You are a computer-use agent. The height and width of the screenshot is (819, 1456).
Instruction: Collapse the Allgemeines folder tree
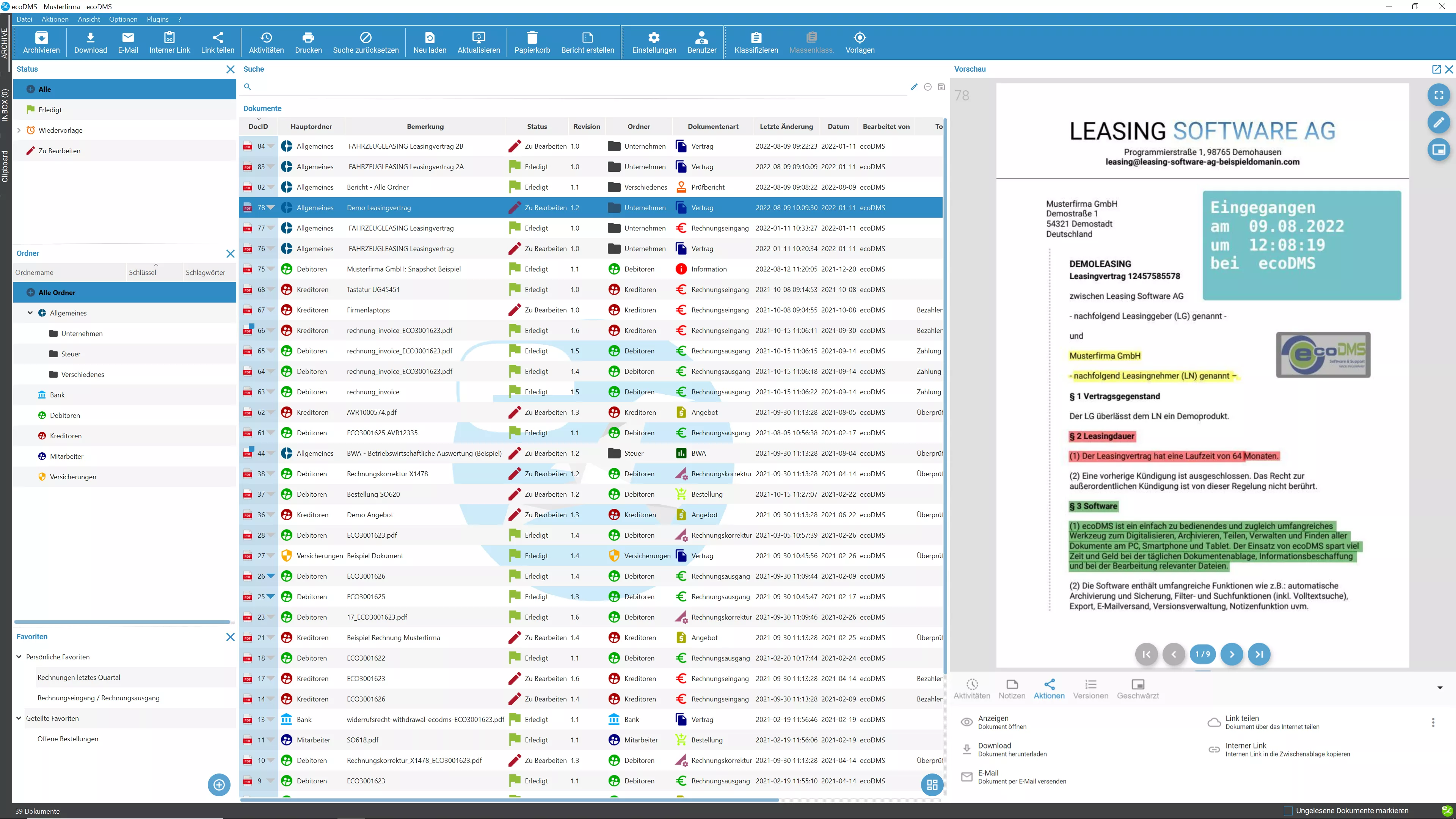(x=30, y=312)
